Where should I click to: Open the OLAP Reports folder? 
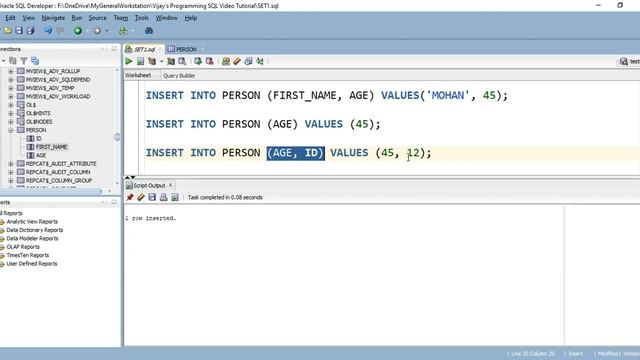click(x=23, y=247)
